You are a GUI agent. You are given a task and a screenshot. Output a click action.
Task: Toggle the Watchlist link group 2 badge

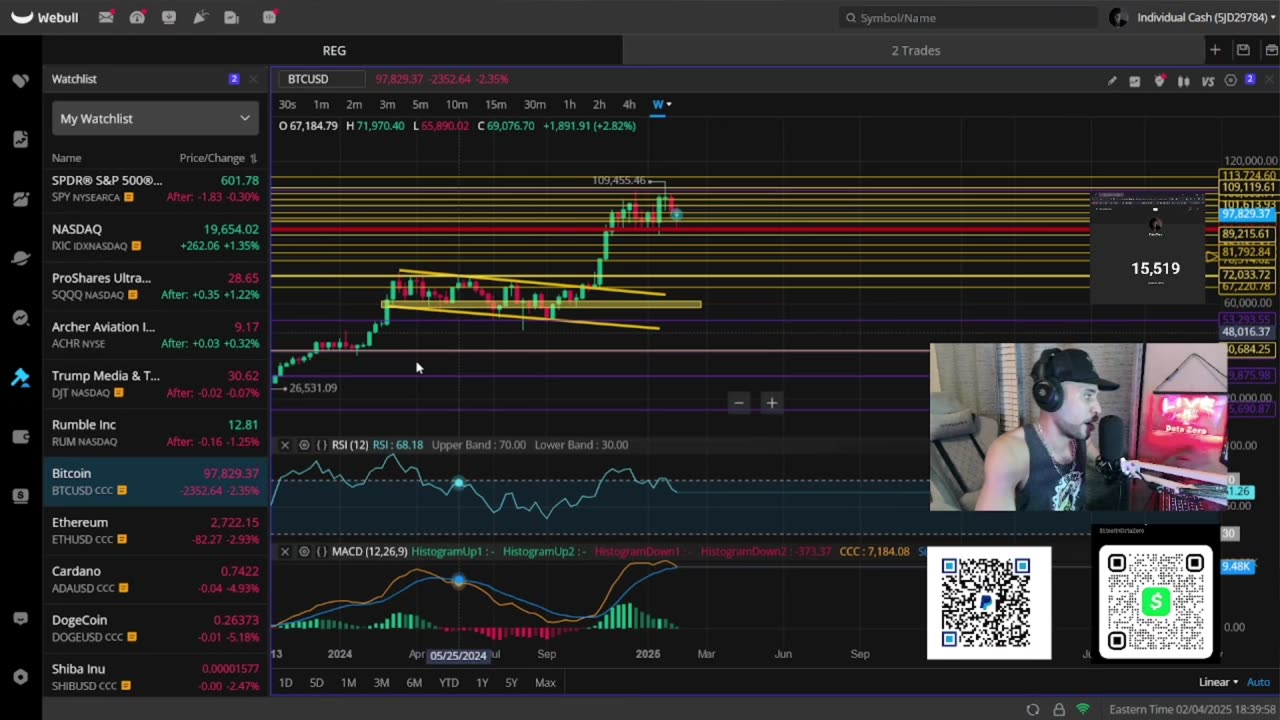234,79
